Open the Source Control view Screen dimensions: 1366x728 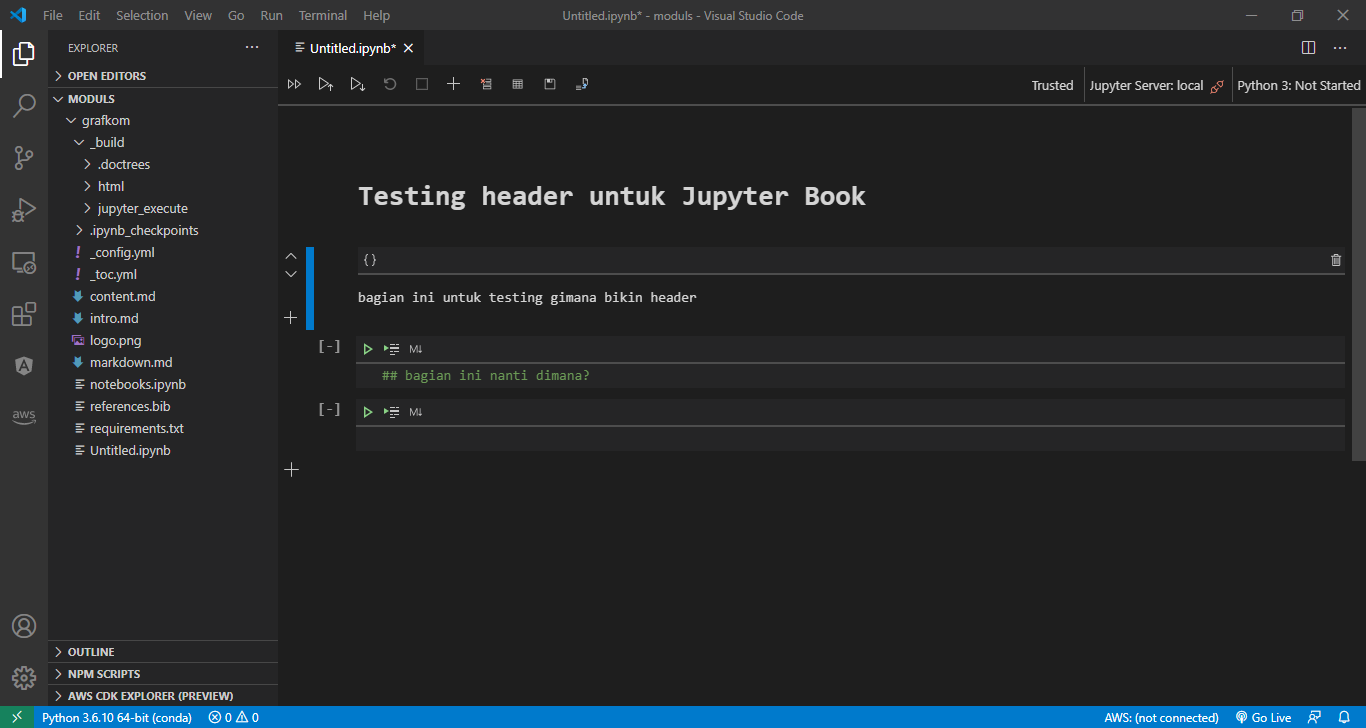[x=24, y=157]
